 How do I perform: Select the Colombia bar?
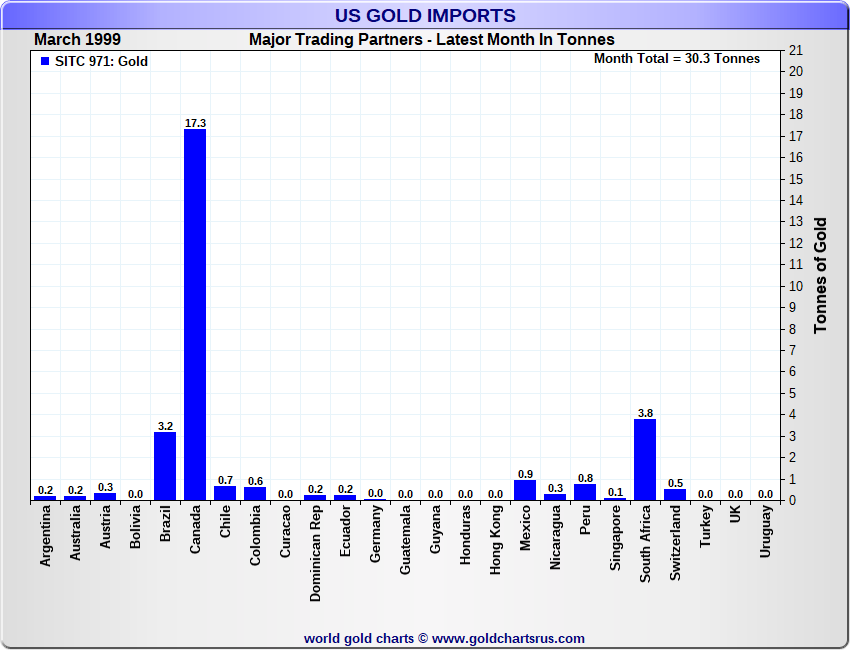pos(255,493)
